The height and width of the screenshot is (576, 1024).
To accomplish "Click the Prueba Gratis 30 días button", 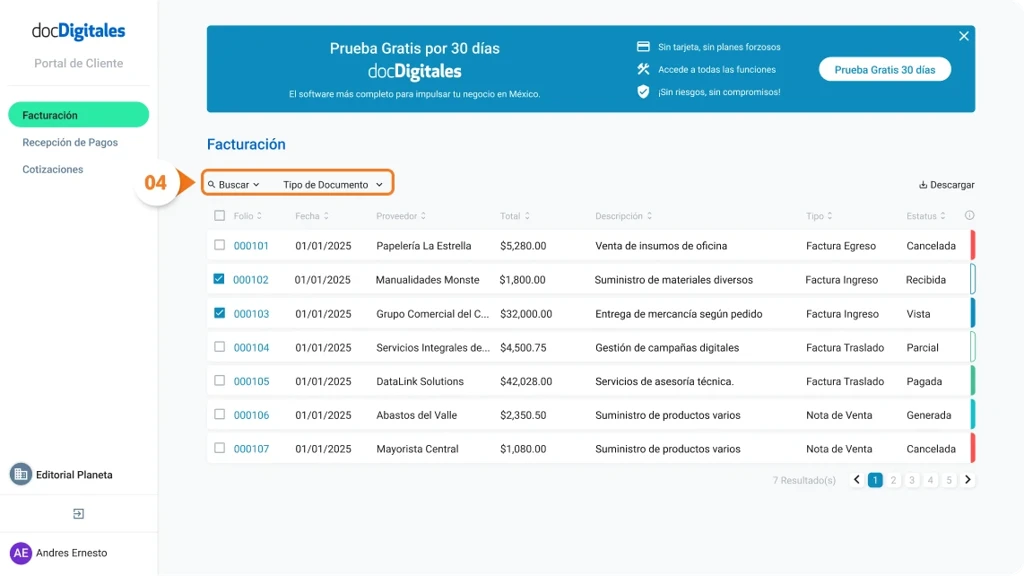I will pyautogui.click(x=884, y=69).
